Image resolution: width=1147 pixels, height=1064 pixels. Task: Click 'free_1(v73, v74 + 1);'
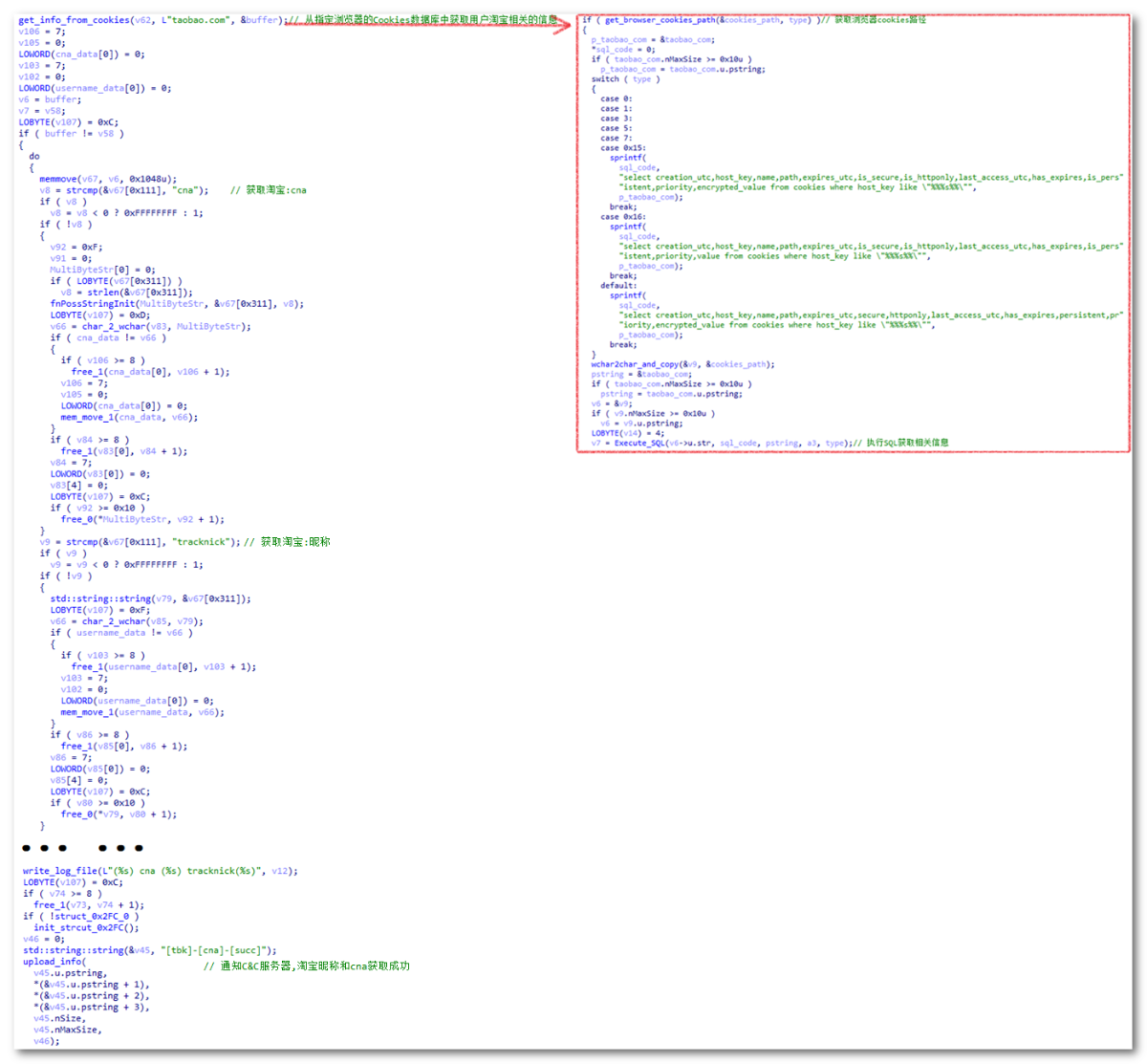(x=90, y=904)
